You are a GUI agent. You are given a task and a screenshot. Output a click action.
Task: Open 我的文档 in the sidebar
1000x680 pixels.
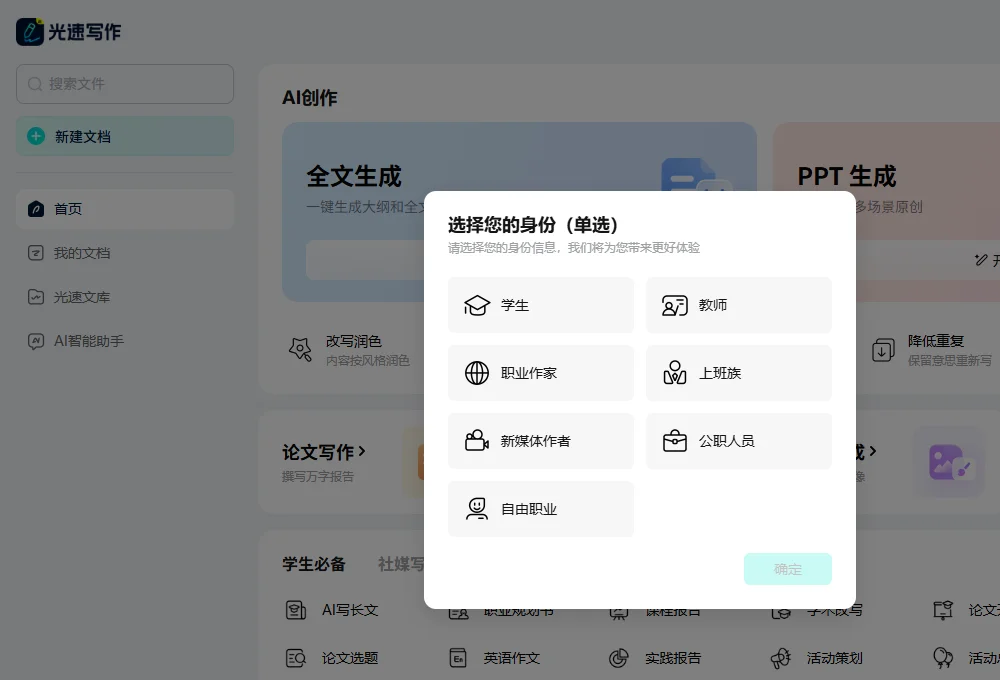point(125,253)
